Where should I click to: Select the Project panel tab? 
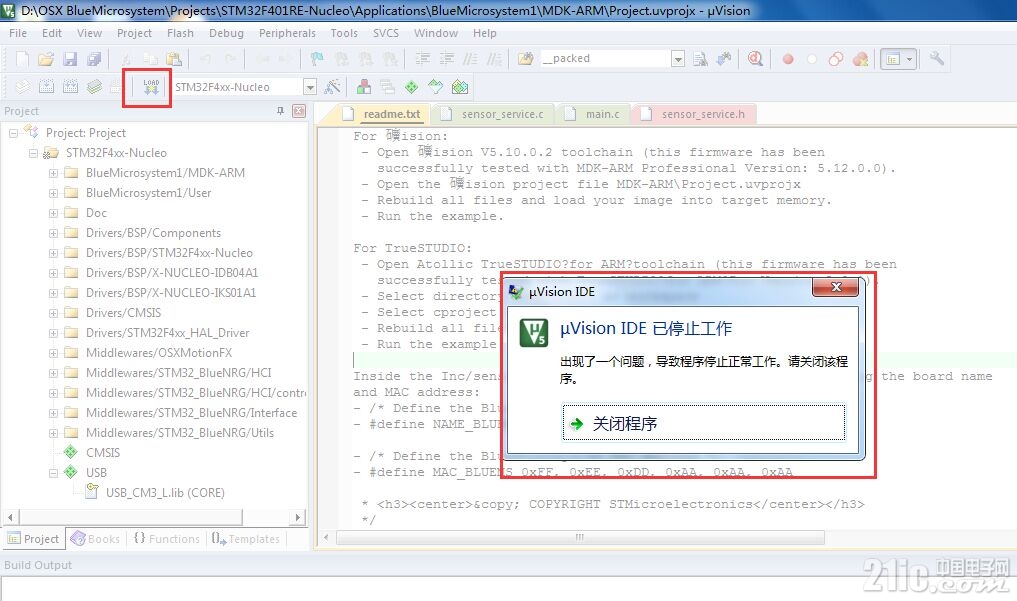point(34,539)
